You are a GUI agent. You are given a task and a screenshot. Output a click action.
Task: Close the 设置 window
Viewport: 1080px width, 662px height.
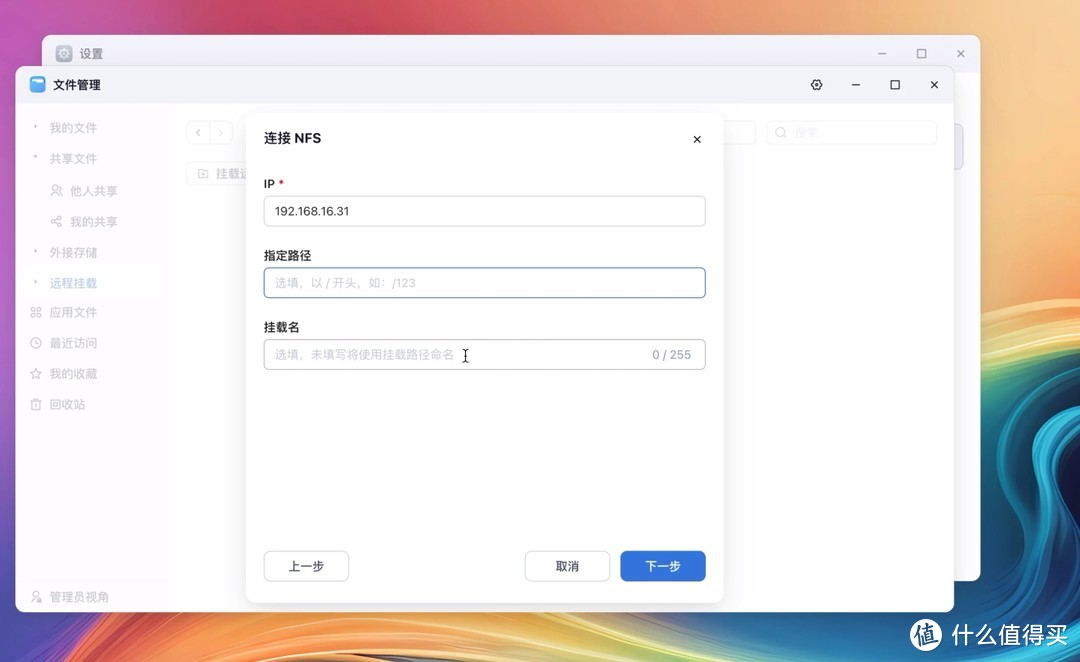pos(961,54)
